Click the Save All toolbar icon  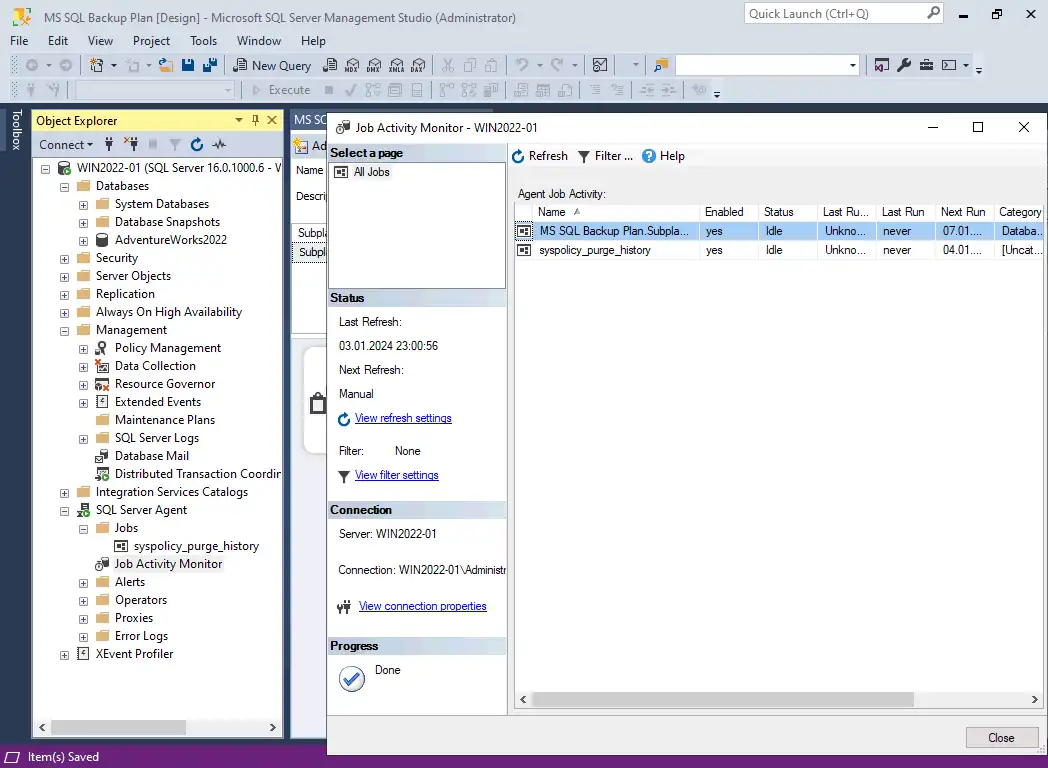click(210, 65)
